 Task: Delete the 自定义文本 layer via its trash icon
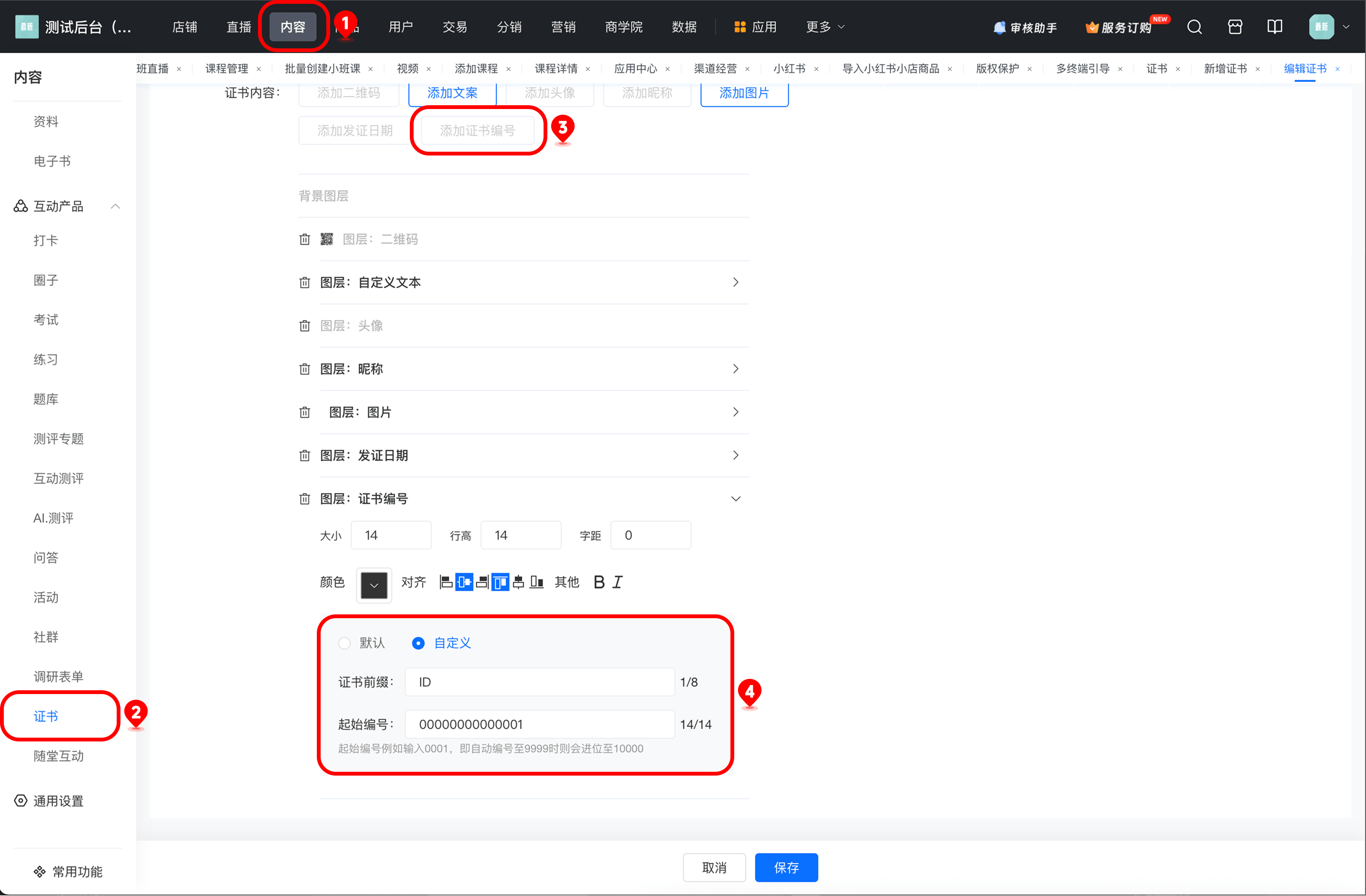pos(305,283)
